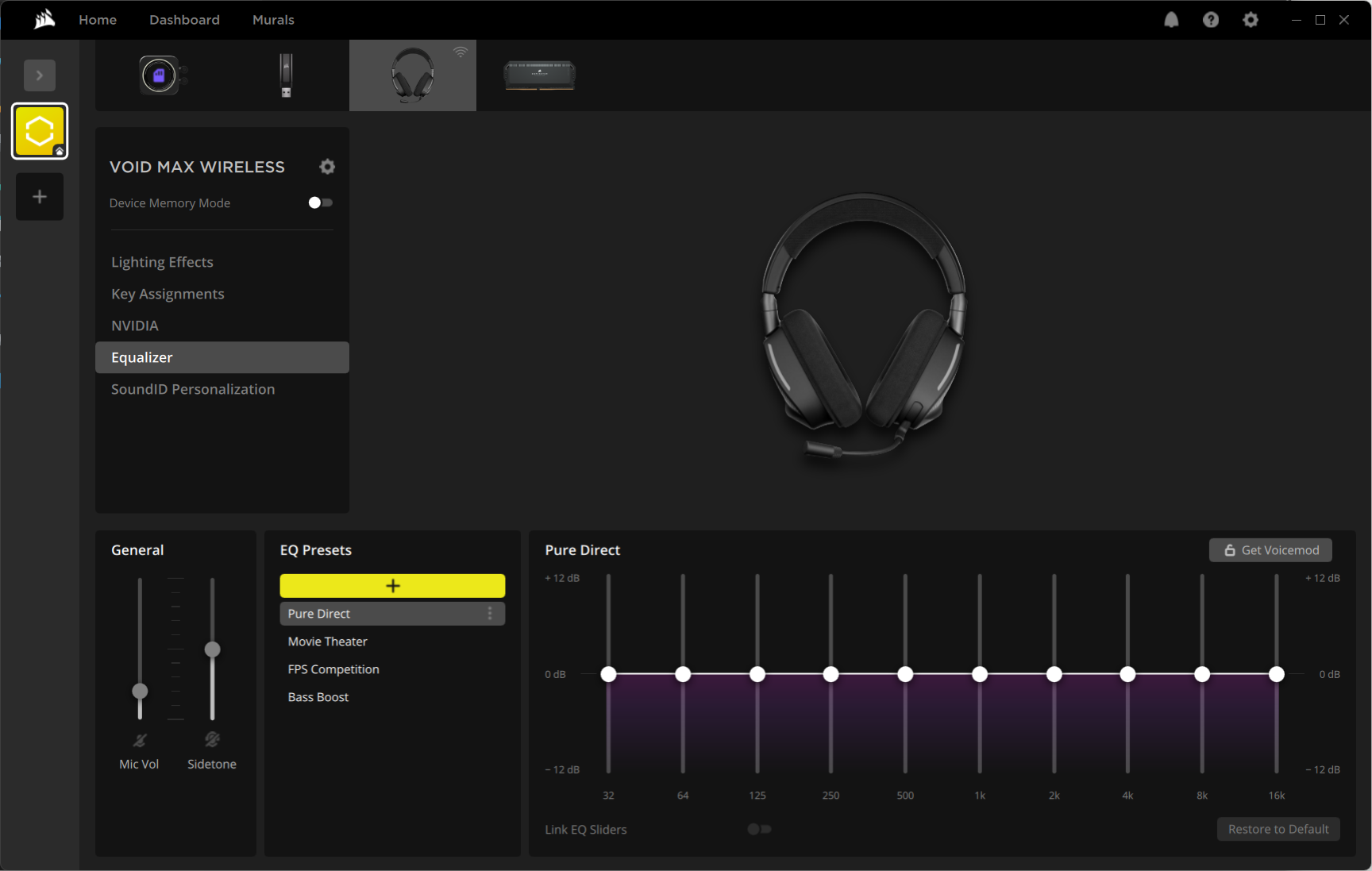Click the 125 Hz EQ slider handle
Screen dimensions: 1372x871
tap(757, 674)
